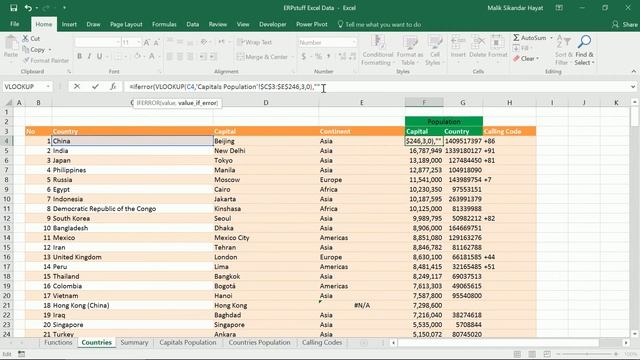Open the Developer ribbon tab
Viewport: 640px width, 360px height.
pyautogui.click(x=273, y=24)
